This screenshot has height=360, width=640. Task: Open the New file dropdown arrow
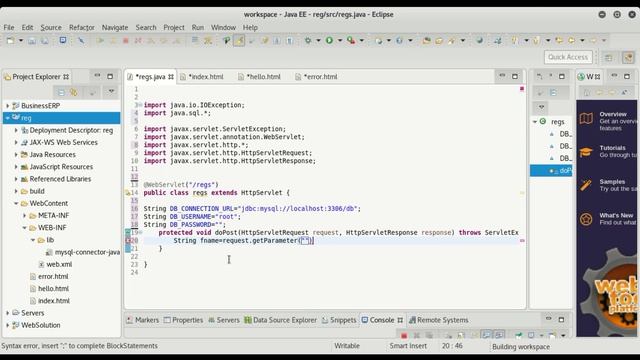point(20,40)
